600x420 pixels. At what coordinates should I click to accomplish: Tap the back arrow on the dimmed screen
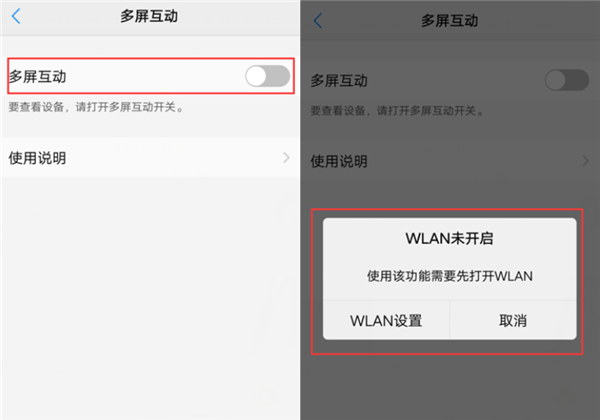coord(318,21)
